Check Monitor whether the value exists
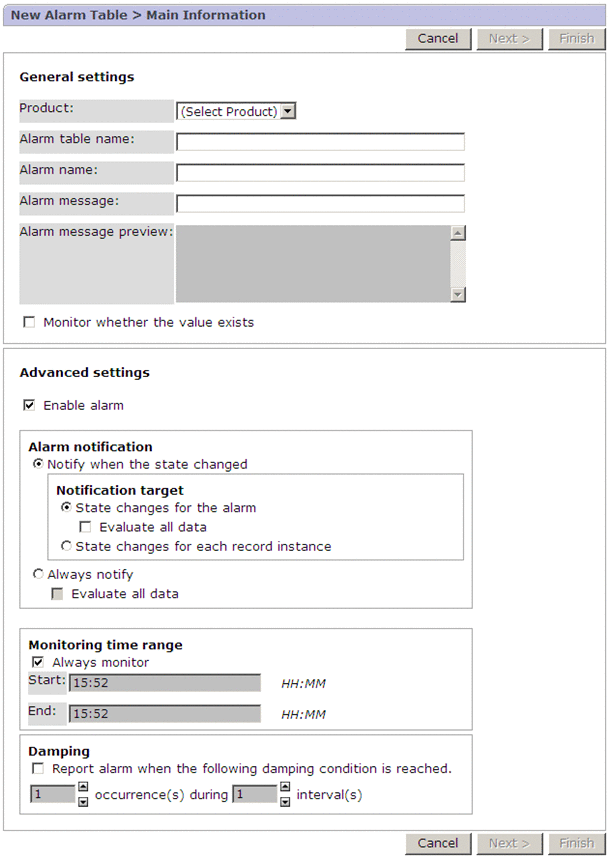Viewport: 612px width, 863px height. [x=29, y=323]
